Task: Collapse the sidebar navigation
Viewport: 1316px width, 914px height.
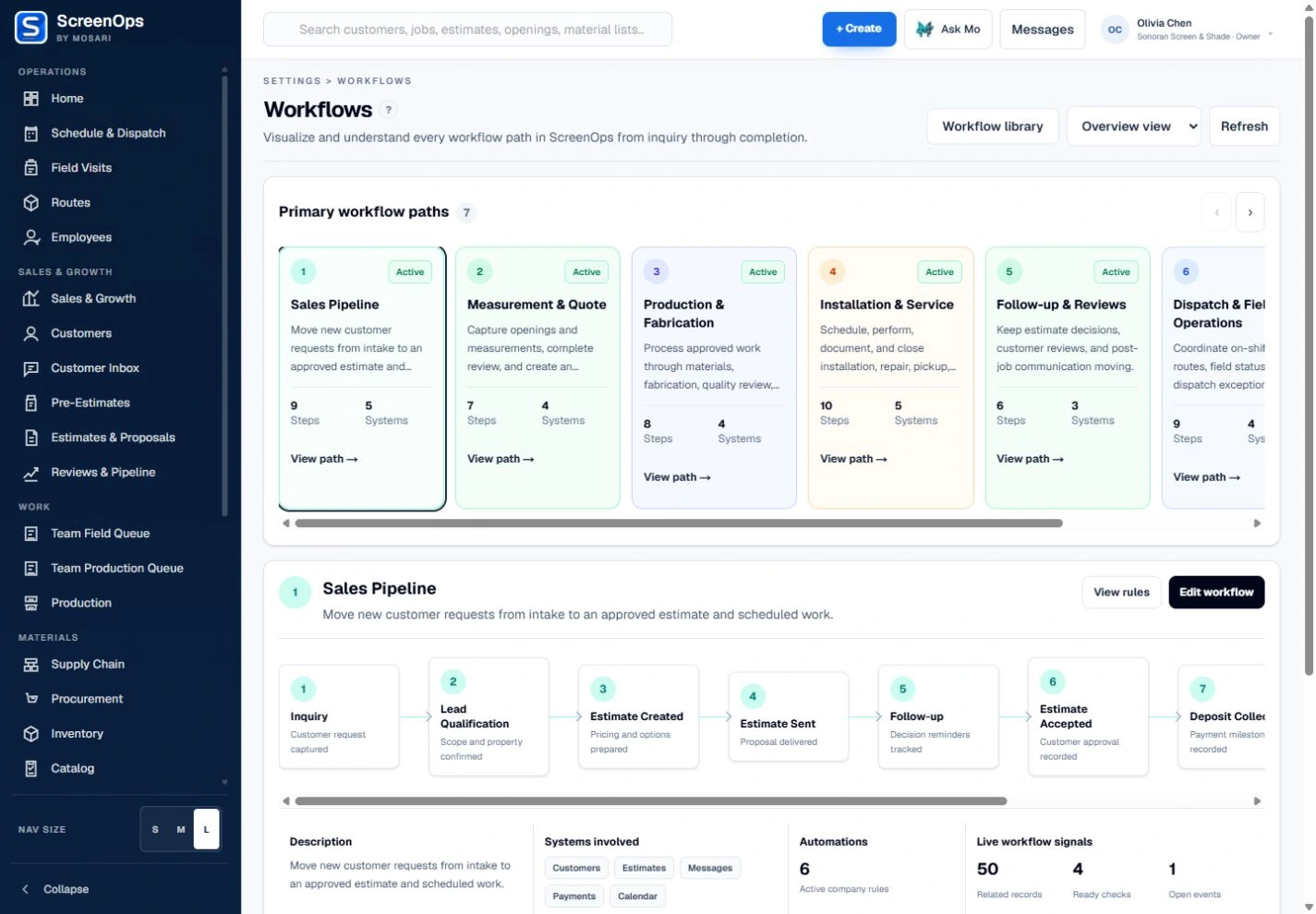Action: coord(55,889)
